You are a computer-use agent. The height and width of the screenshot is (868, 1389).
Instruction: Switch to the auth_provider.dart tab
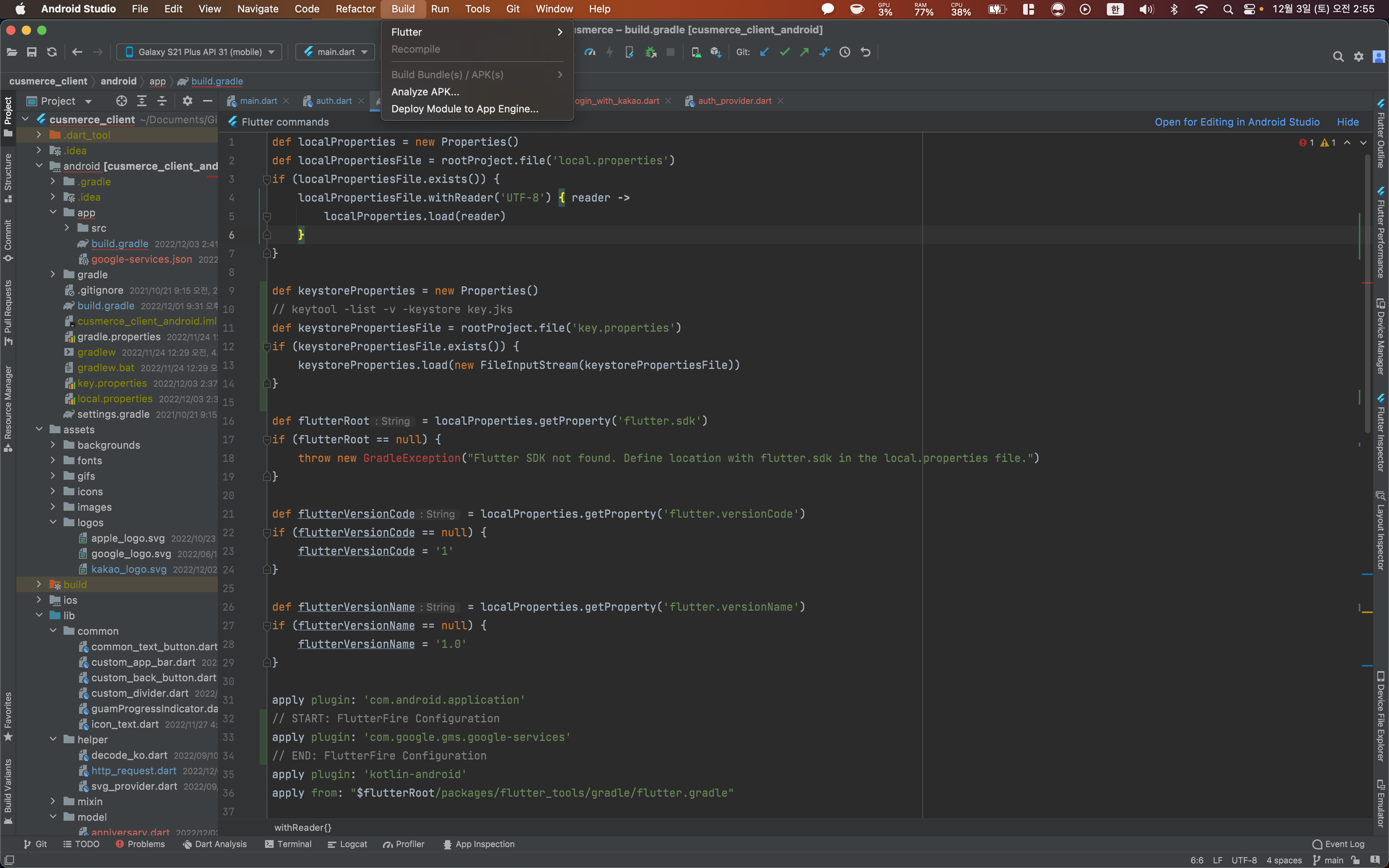click(x=734, y=101)
